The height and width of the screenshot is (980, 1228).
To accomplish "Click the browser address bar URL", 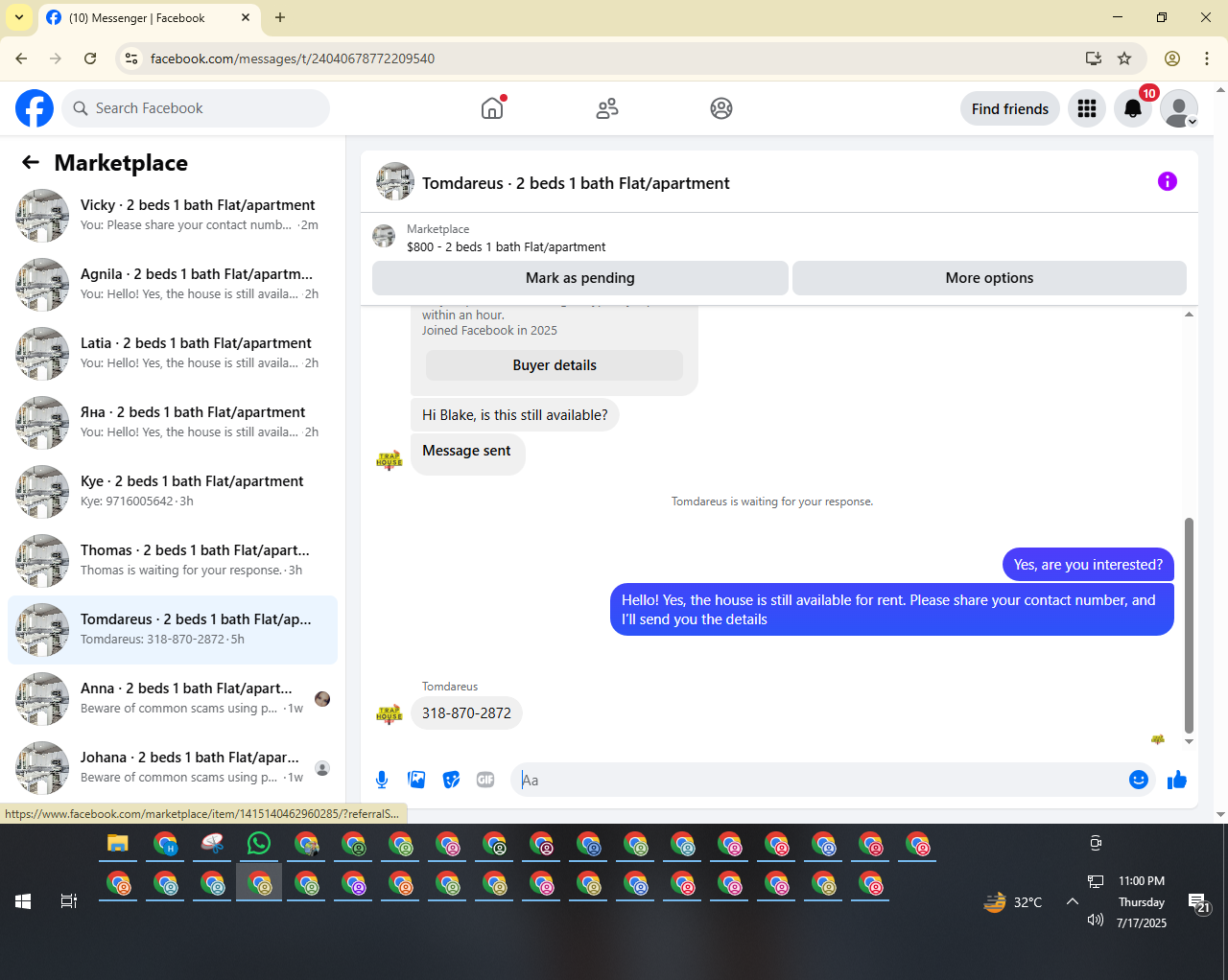I will click(x=293, y=58).
